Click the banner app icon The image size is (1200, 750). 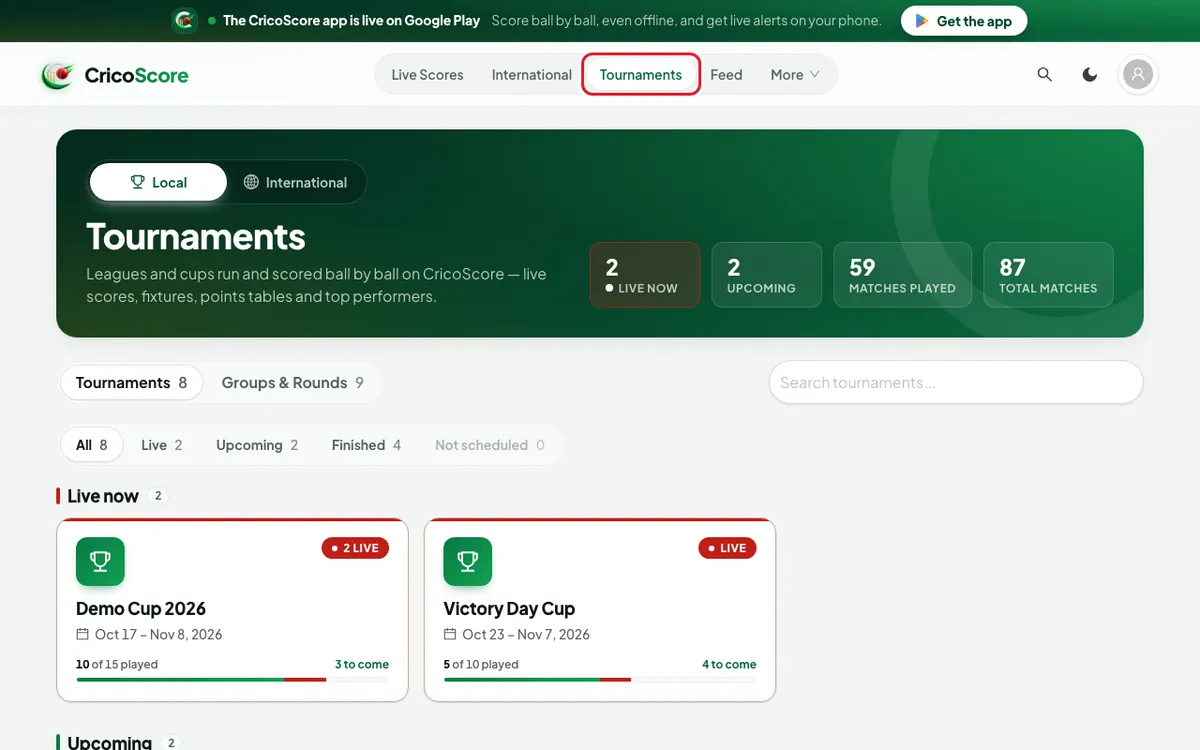[184, 20]
